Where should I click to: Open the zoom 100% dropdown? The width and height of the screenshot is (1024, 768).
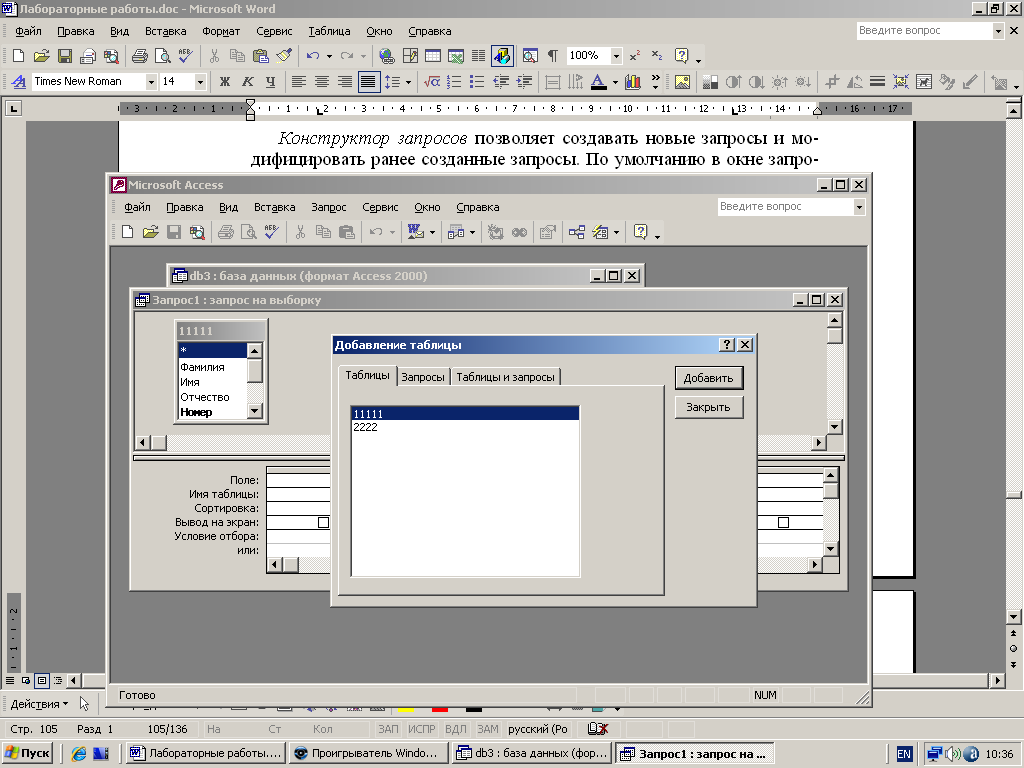[x=616, y=56]
